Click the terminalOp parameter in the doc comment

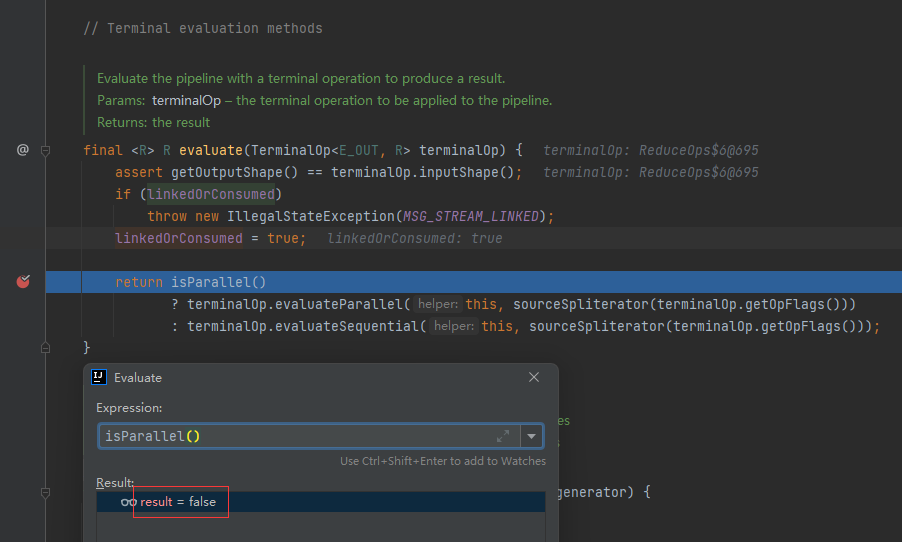(x=186, y=100)
